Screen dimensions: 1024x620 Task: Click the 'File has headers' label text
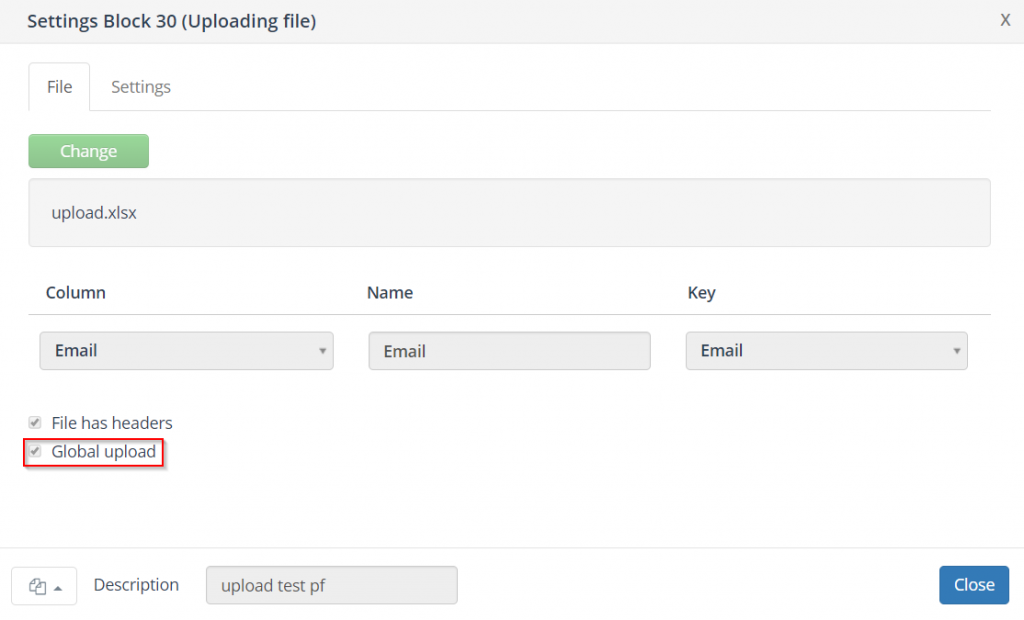pos(112,423)
